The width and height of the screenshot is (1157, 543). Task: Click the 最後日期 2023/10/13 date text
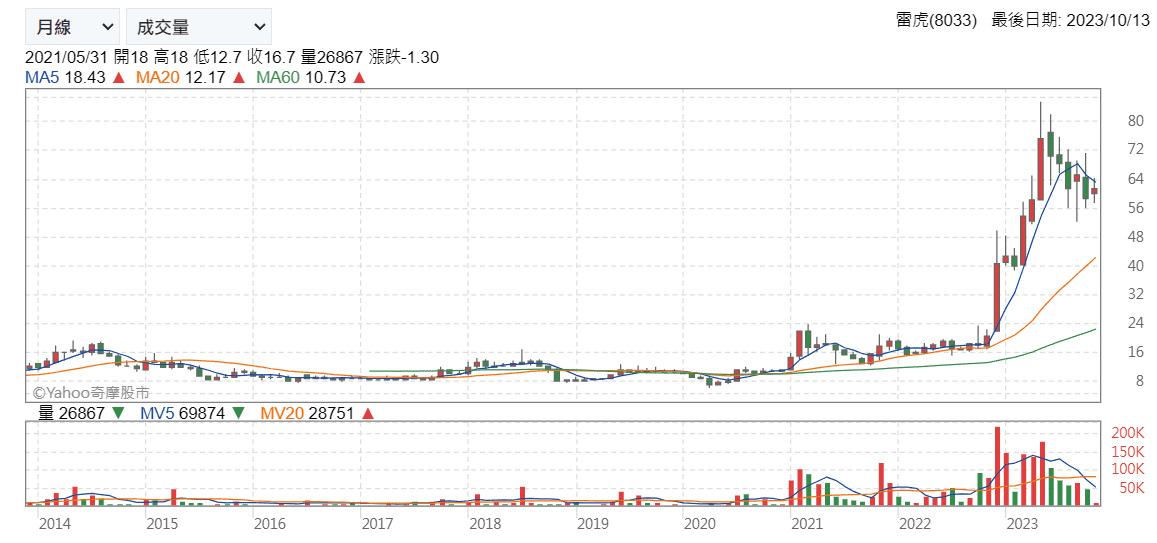coord(1070,21)
